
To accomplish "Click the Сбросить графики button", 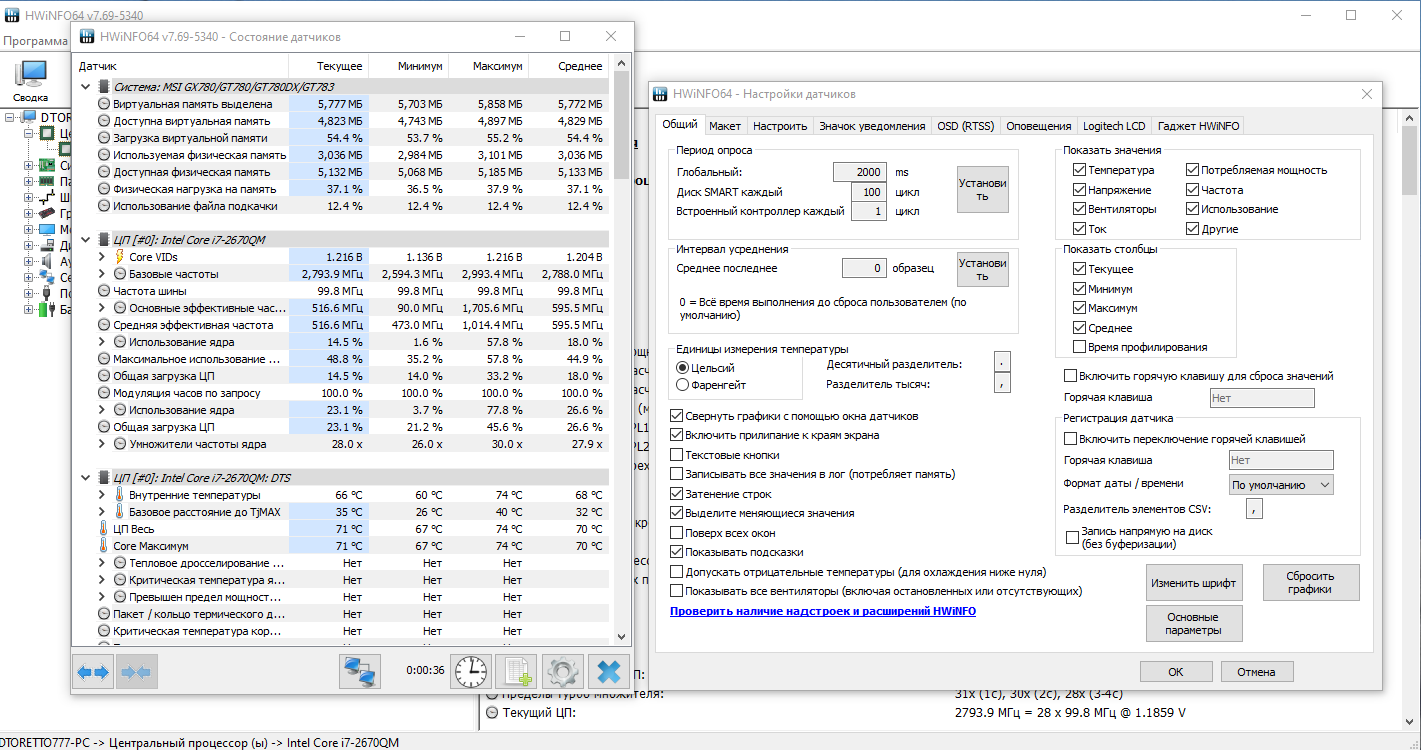I will pos(1310,582).
